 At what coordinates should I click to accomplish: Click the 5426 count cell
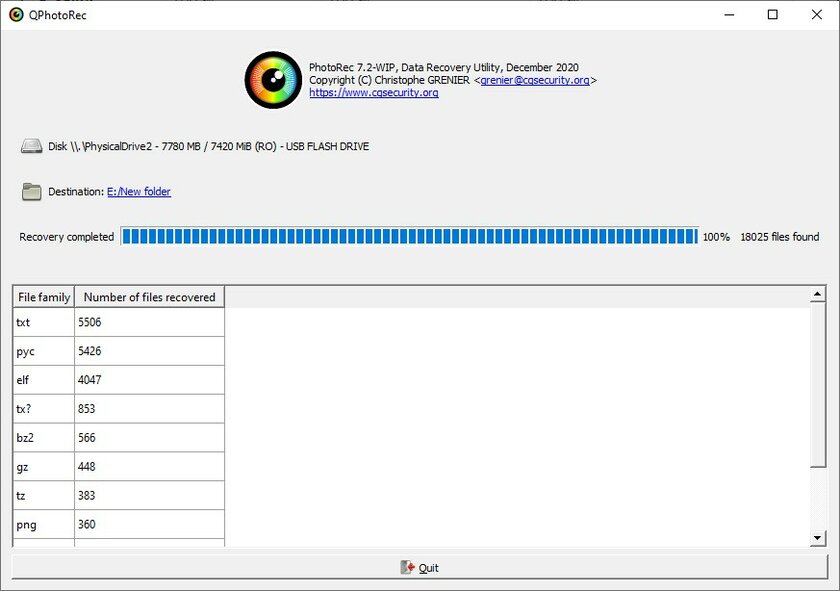click(x=149, y=351)
